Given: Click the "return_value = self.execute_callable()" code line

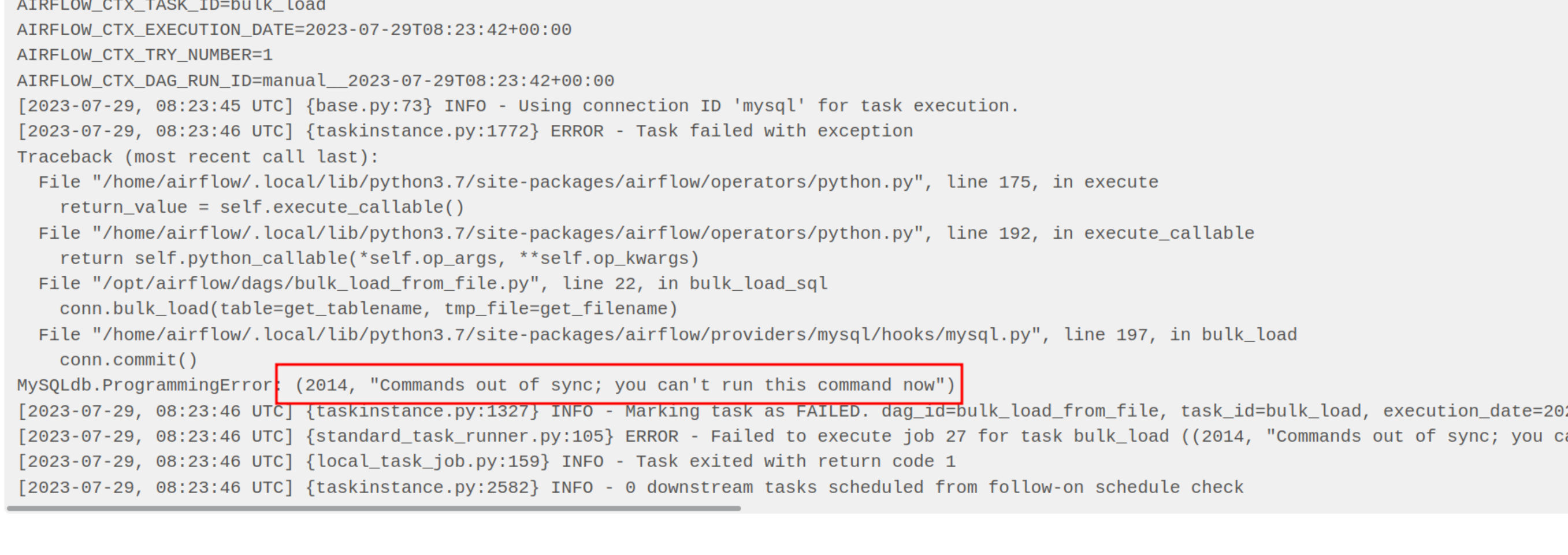Looking at the screenshot, I should coord(262,208).
